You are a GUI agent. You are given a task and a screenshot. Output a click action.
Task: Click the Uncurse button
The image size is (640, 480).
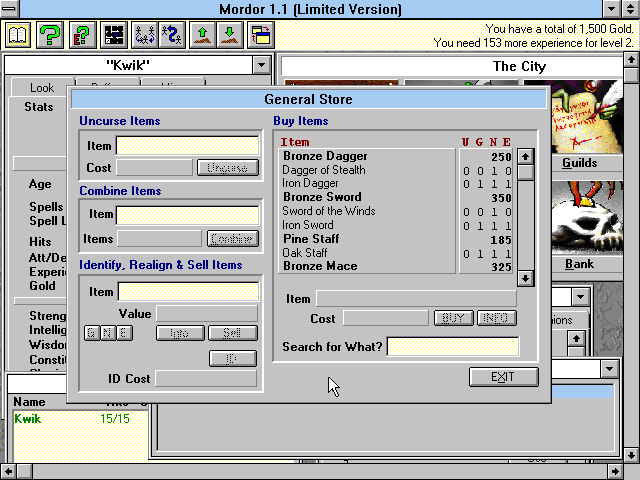click(228, 168)
